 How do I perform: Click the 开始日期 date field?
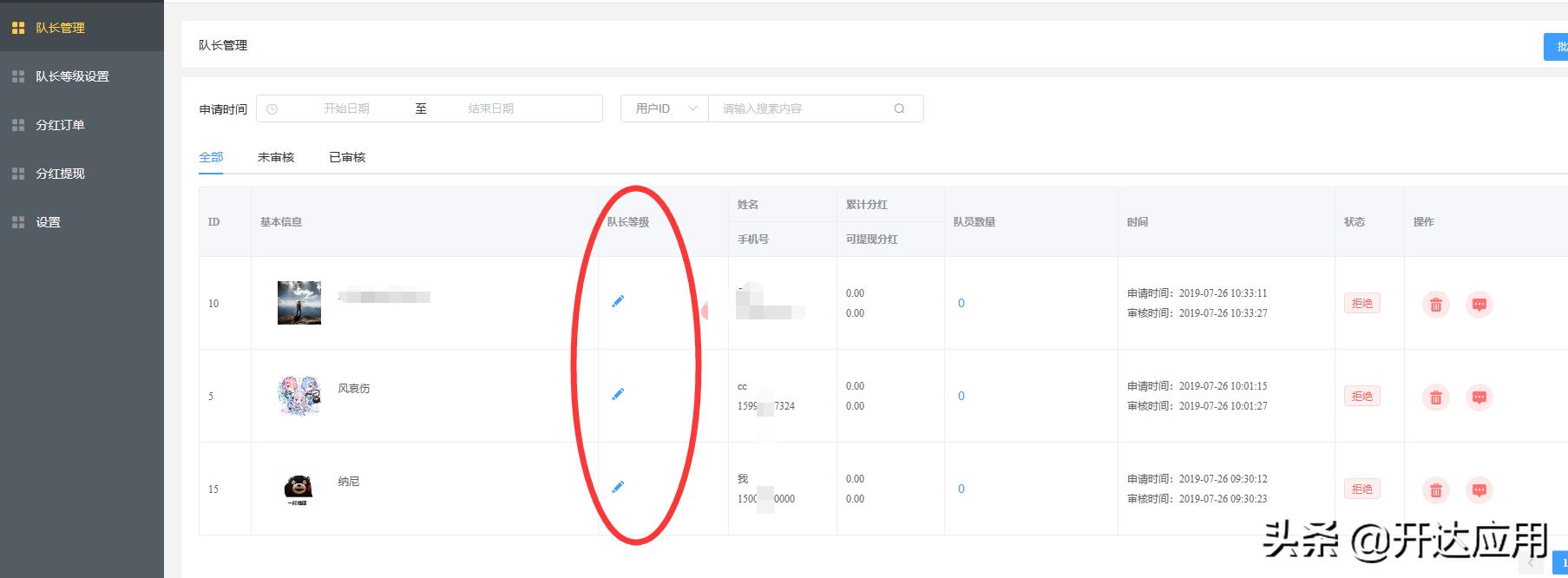click(346, 108)
